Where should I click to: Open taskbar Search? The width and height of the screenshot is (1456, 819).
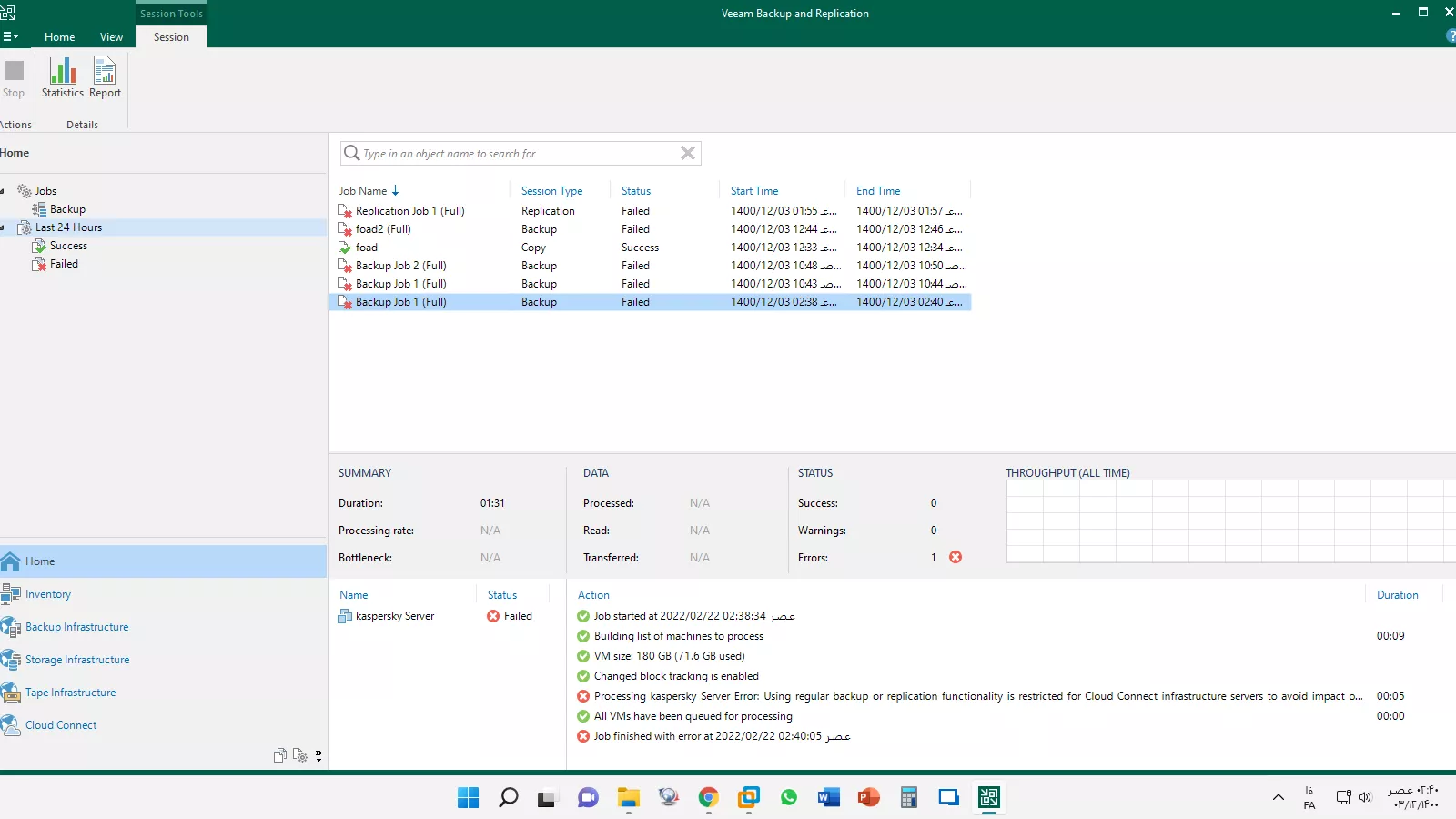tap(508, 798)
